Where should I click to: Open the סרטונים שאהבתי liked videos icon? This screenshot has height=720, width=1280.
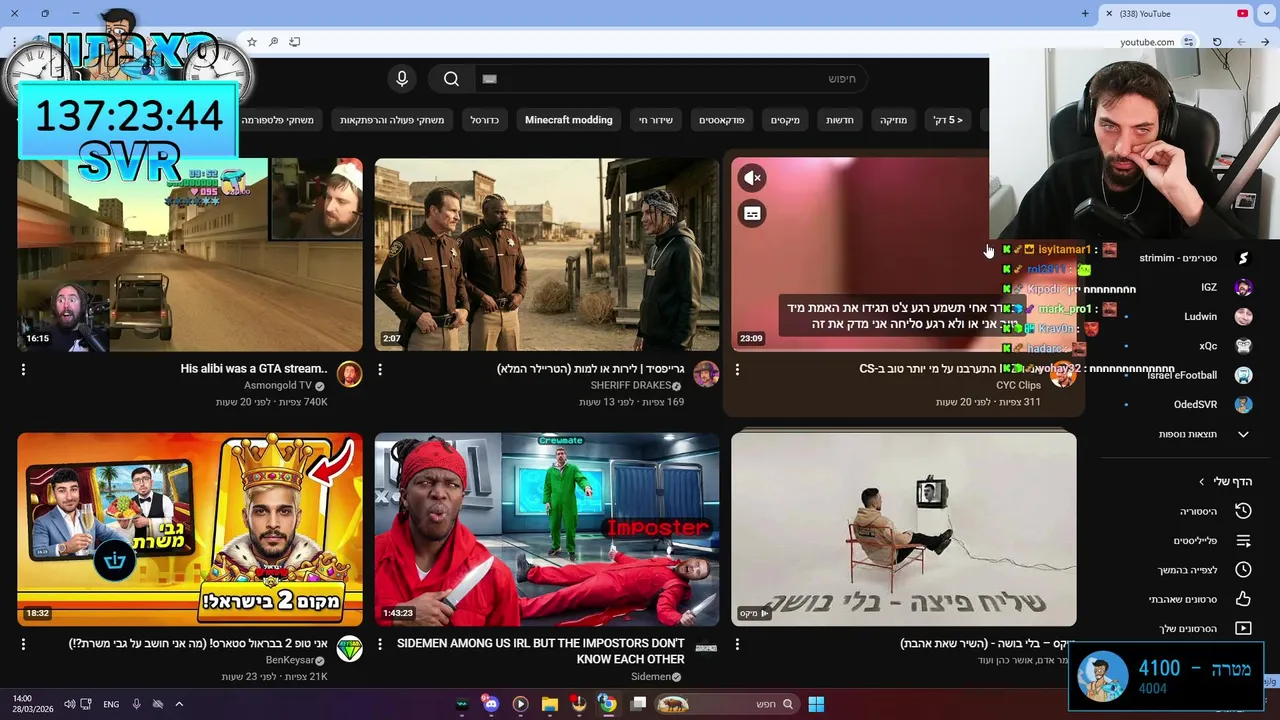point(1243,599)
